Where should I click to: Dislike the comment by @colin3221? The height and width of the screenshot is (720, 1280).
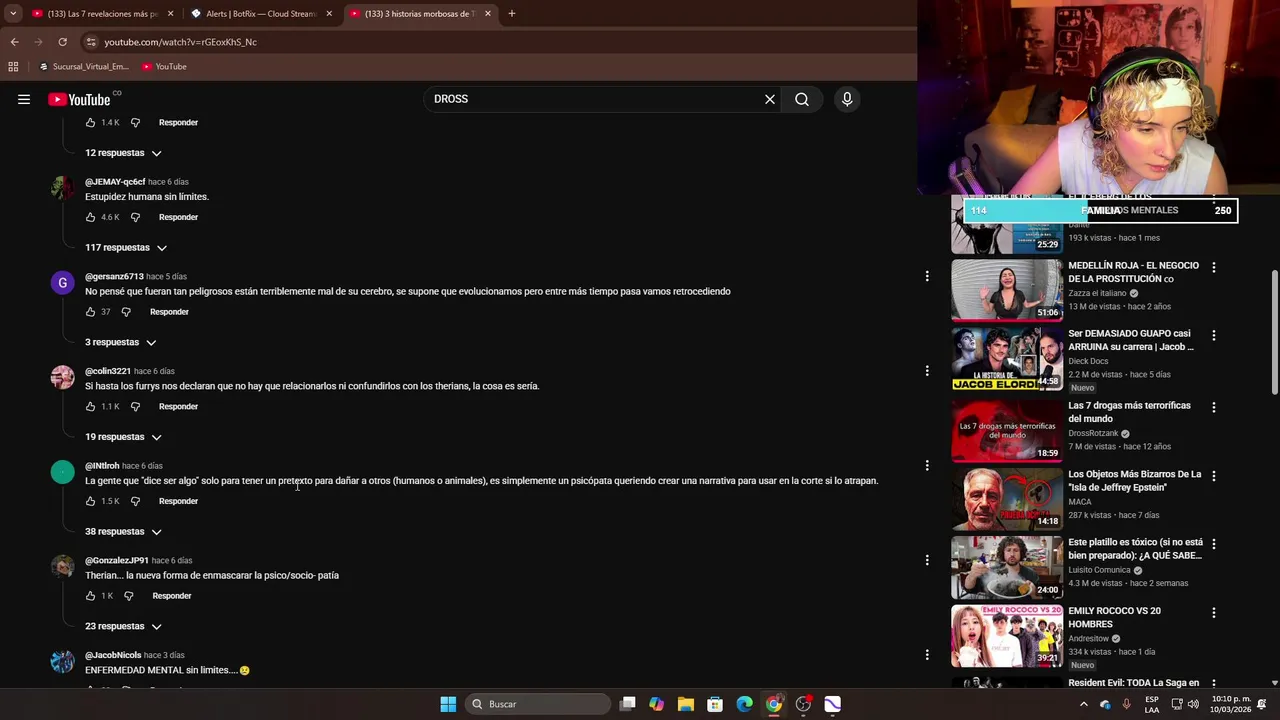[x=135, y=407]
